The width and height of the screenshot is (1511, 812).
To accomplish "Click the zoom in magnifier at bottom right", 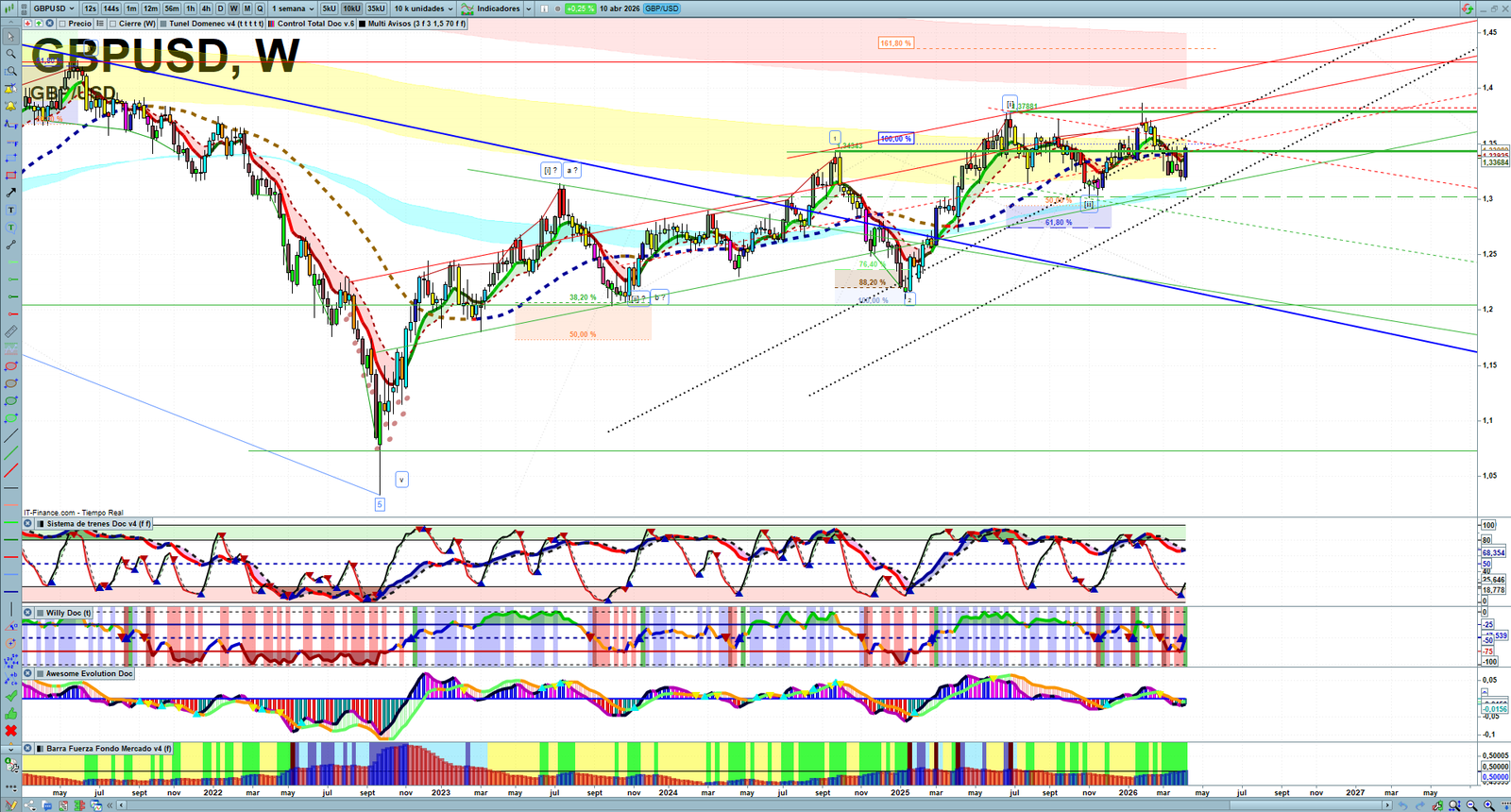I will [1489, 804].
